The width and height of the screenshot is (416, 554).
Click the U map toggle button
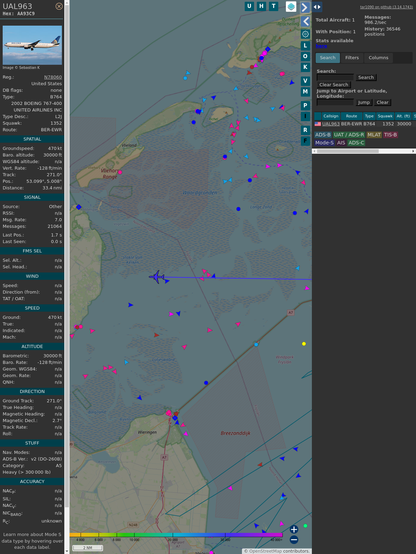(249, 6)
